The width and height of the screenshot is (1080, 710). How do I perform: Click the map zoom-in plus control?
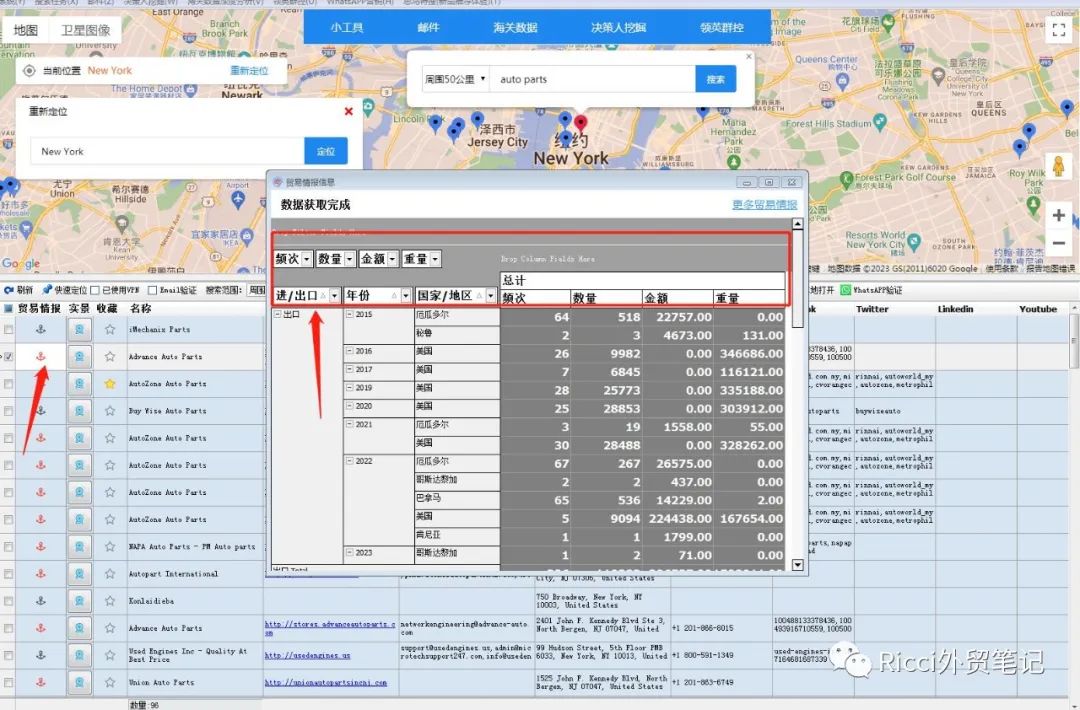1058,215
